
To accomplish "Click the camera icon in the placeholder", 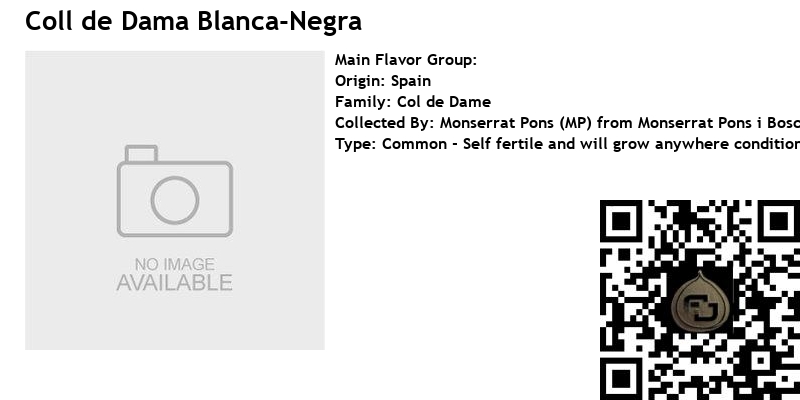I will pos(175,192).
